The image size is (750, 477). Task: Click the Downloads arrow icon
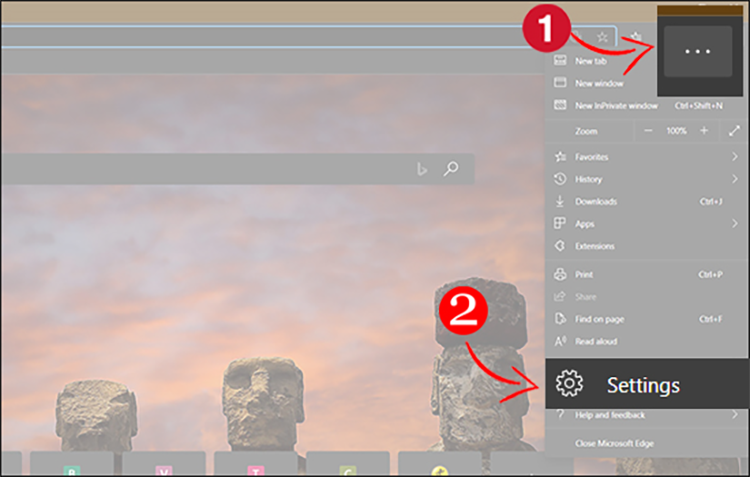[x=560, y=201]
